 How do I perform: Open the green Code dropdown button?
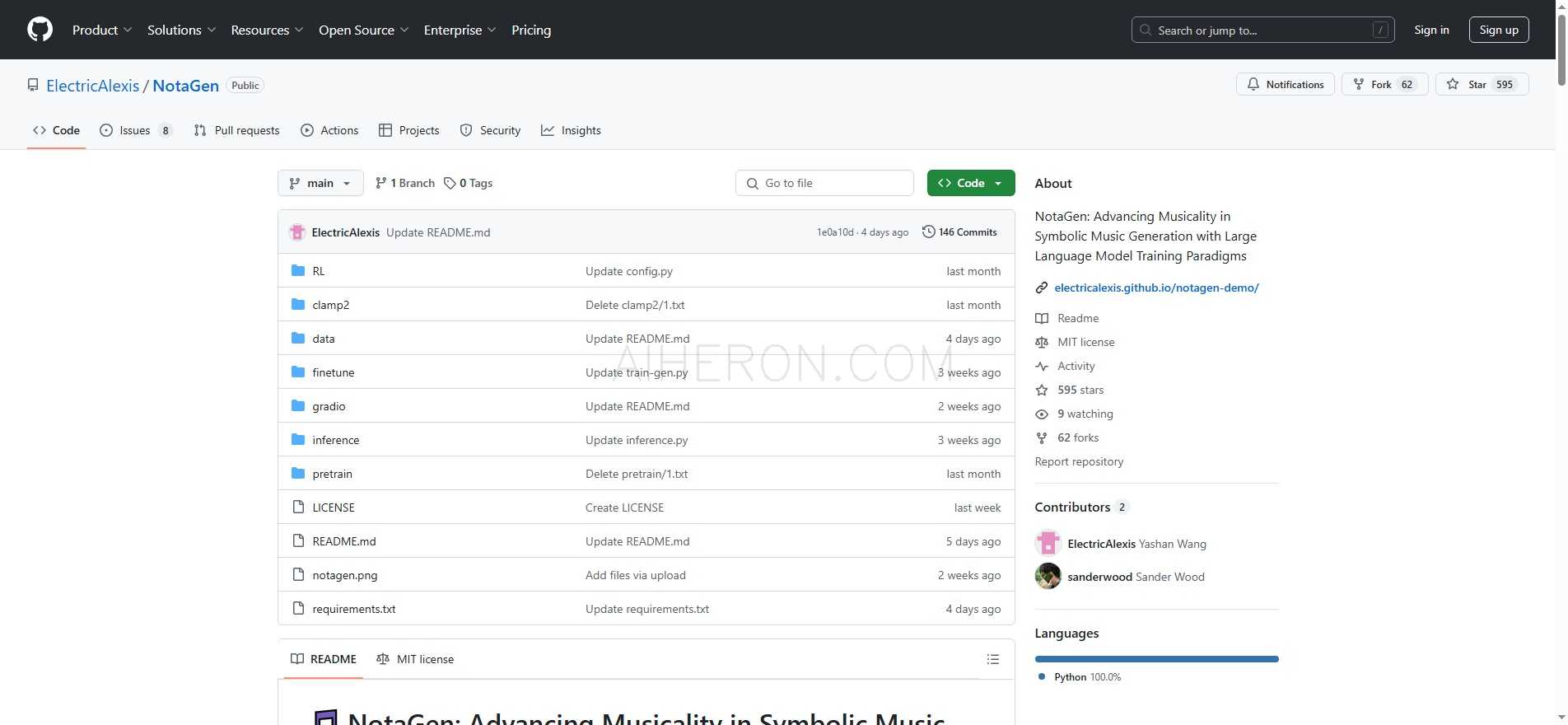(970, 183)
